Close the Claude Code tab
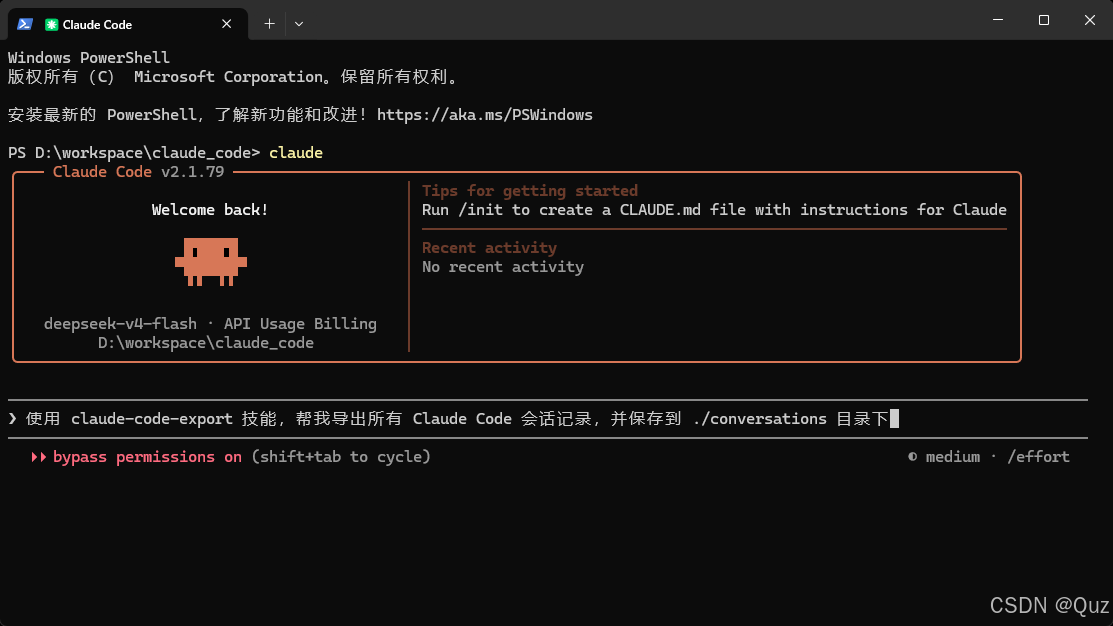This screenshot has height=626, width=1113. pos(226,24)
